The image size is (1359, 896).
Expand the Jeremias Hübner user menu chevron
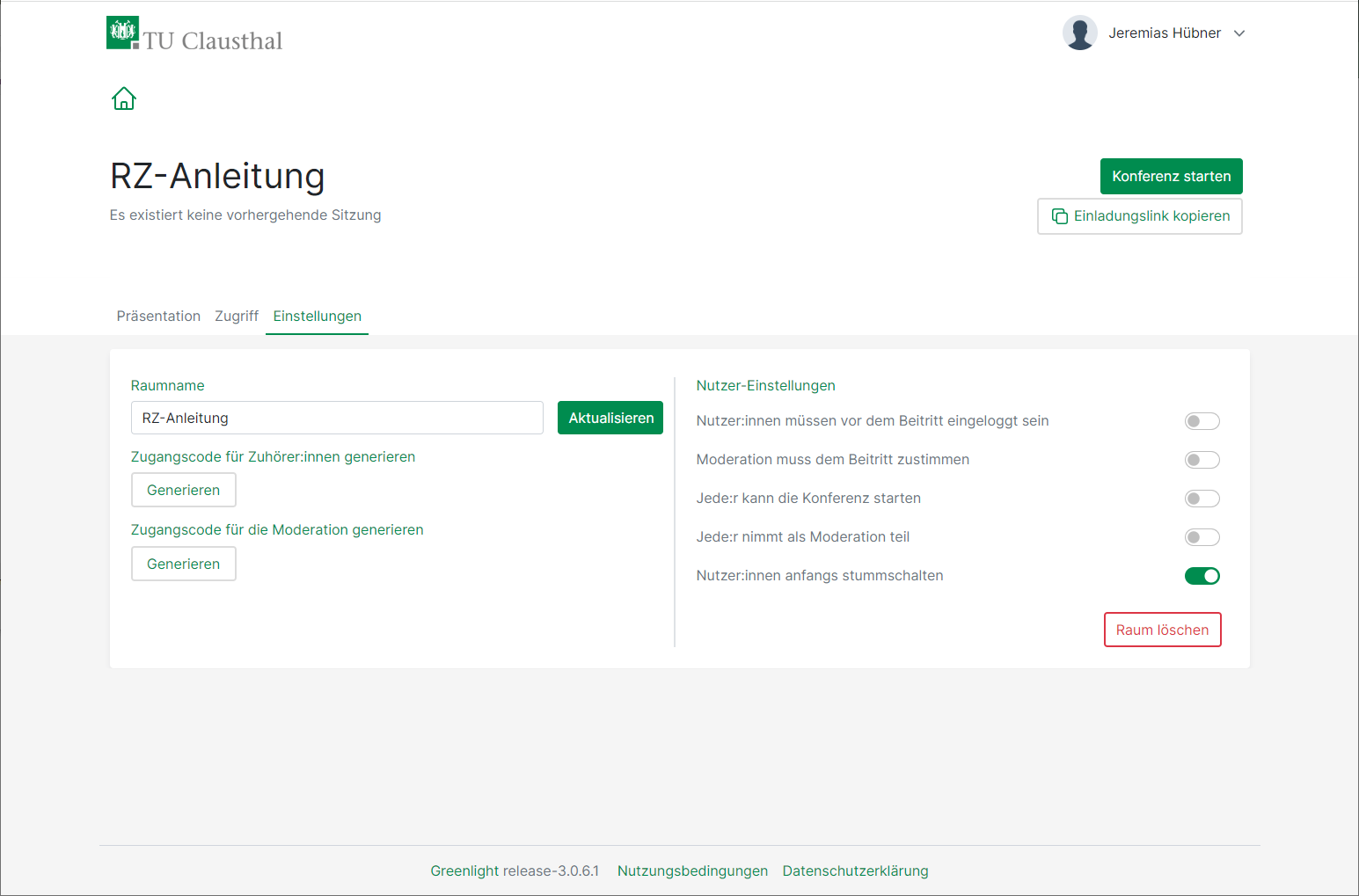[1239, 33]
